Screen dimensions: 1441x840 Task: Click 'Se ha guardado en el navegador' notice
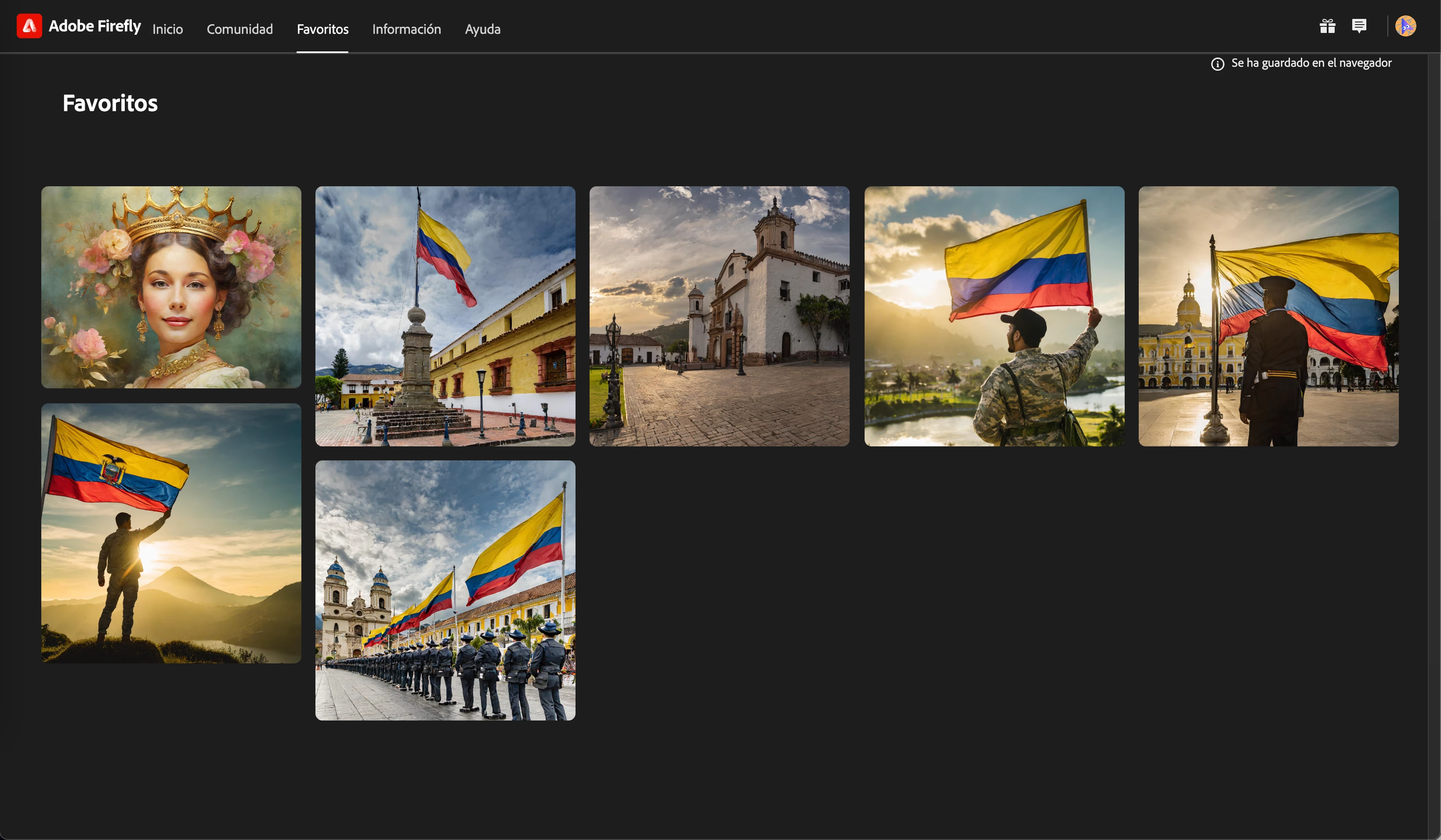click(x=1311, y=63)
